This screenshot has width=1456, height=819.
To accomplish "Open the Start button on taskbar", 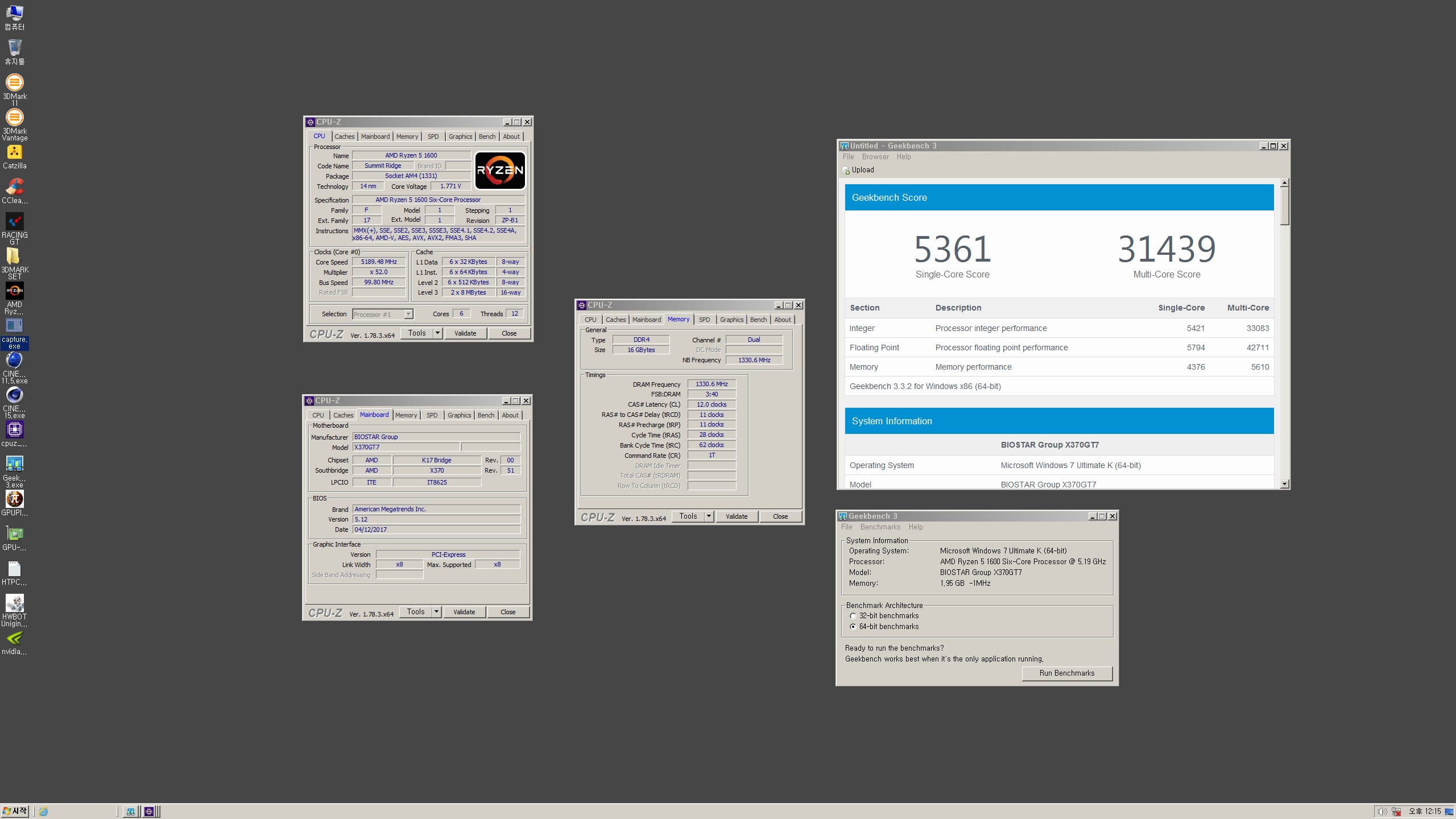I will pos(15,812).
